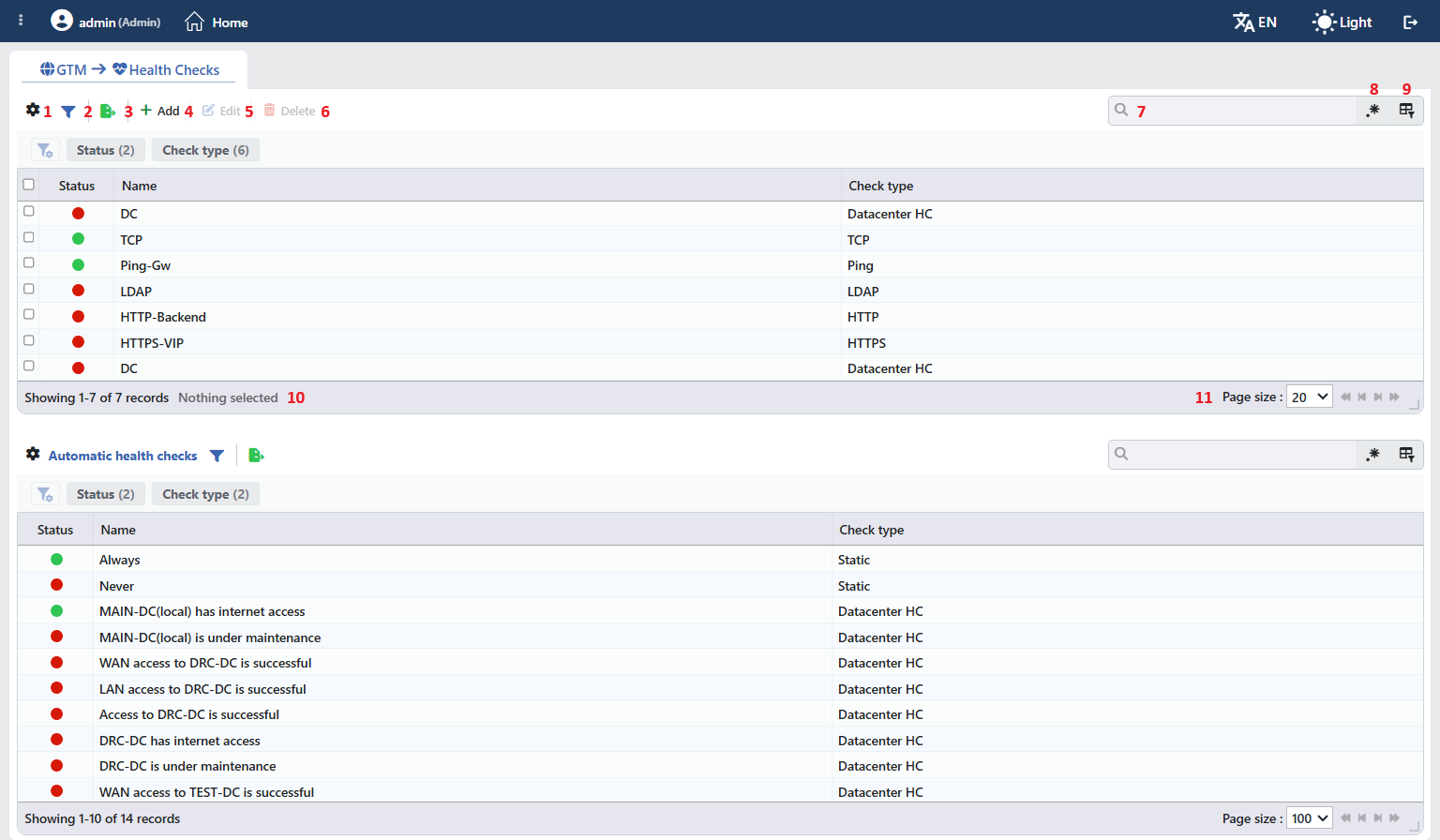The width and height of the screenshot is (1440, 840).
Task: Click the filter settings icon beside Check type (2)
Action: tap(45, 494)
